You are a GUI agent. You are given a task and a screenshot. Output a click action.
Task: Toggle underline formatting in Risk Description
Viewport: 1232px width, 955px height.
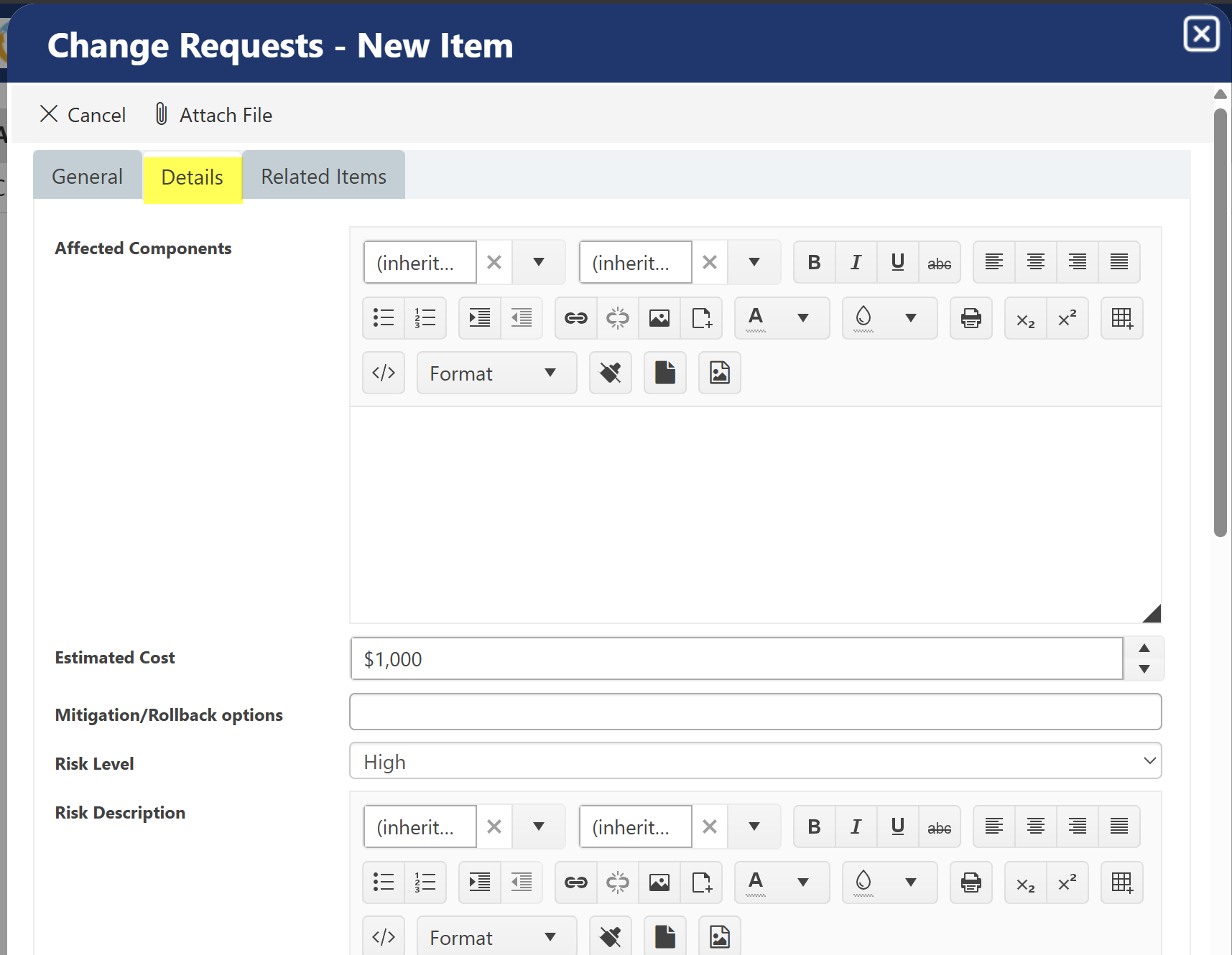[897, 826]
